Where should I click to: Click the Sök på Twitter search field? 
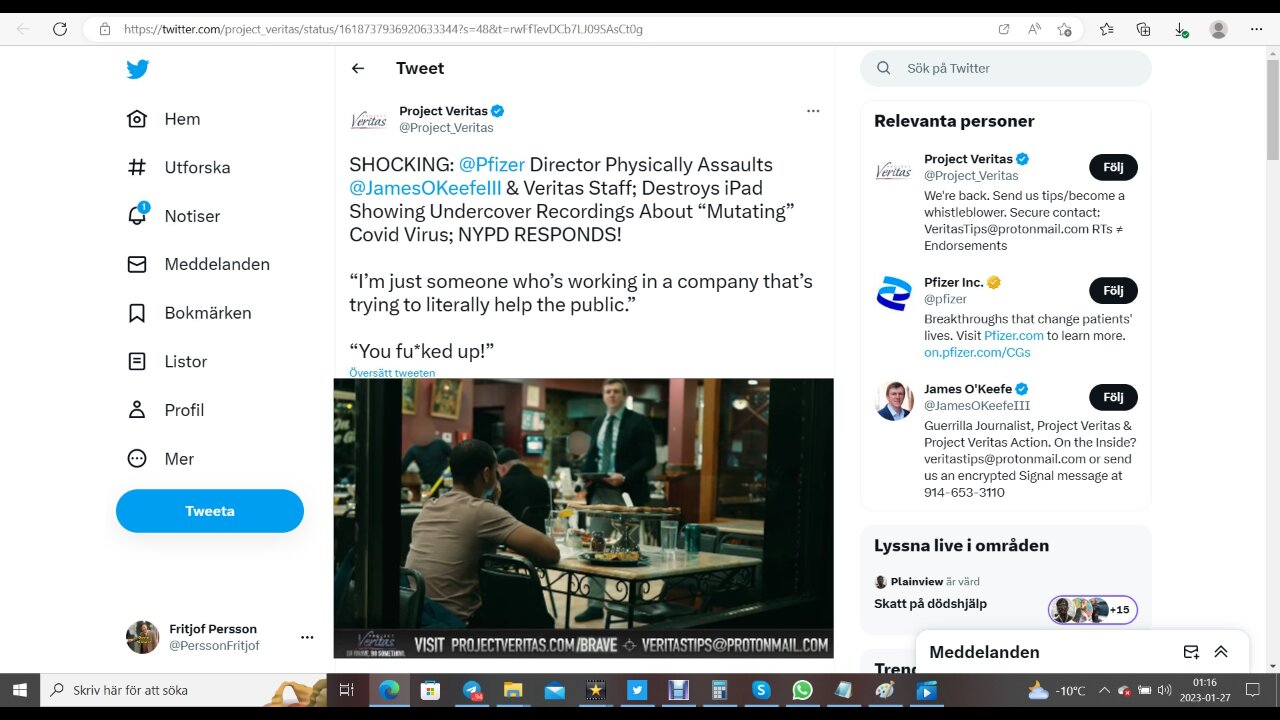(1006, 68)
